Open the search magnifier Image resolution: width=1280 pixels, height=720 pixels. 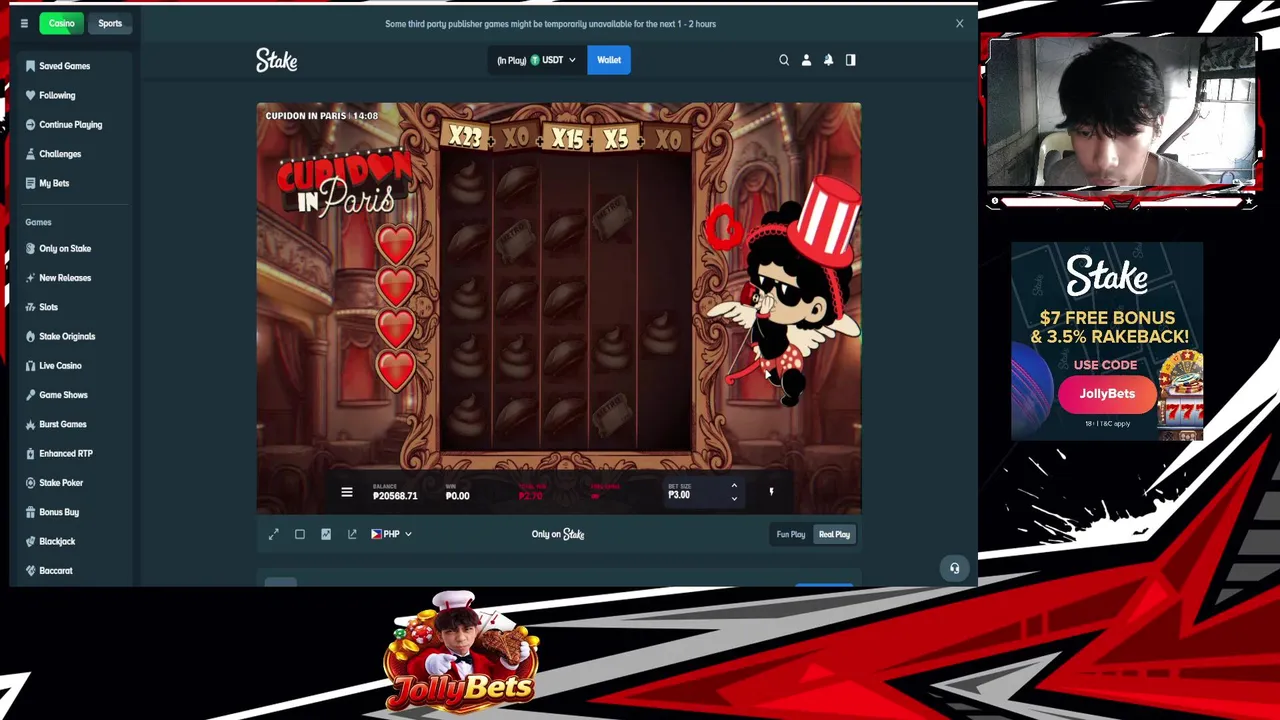click(784, 60)
